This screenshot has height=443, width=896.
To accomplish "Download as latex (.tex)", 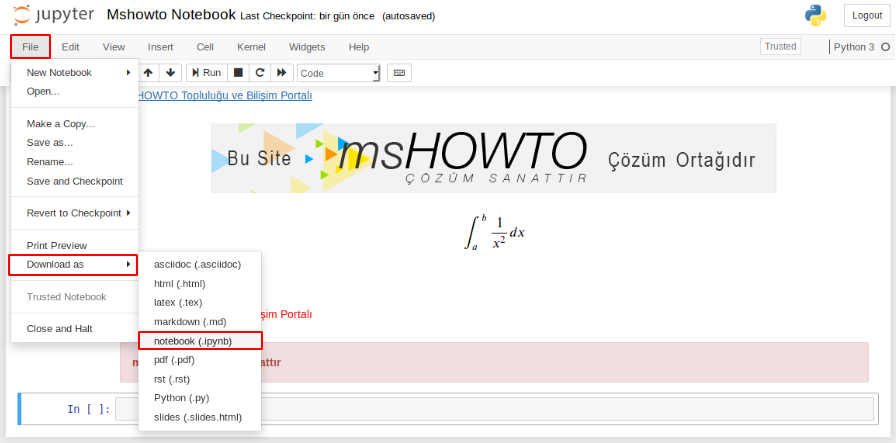I will [x=200, y=302].
